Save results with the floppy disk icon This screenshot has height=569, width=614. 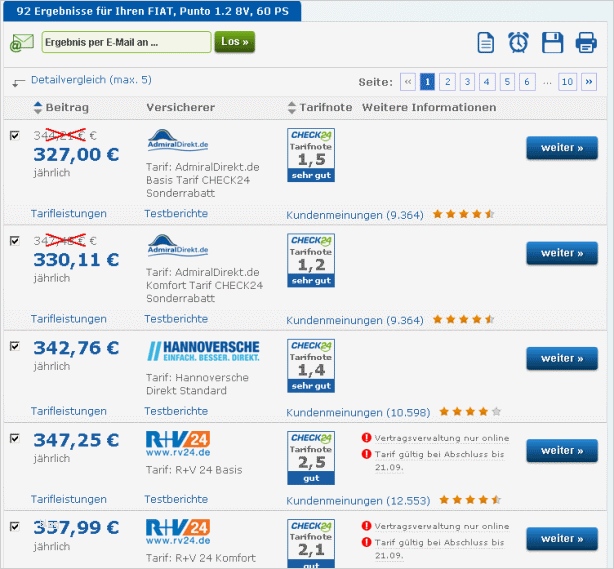tap(552, 42)
